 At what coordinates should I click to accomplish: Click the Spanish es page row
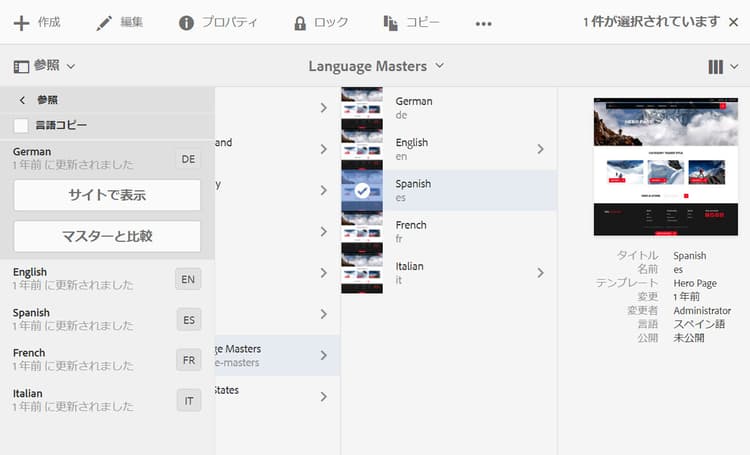coord(449,190)
